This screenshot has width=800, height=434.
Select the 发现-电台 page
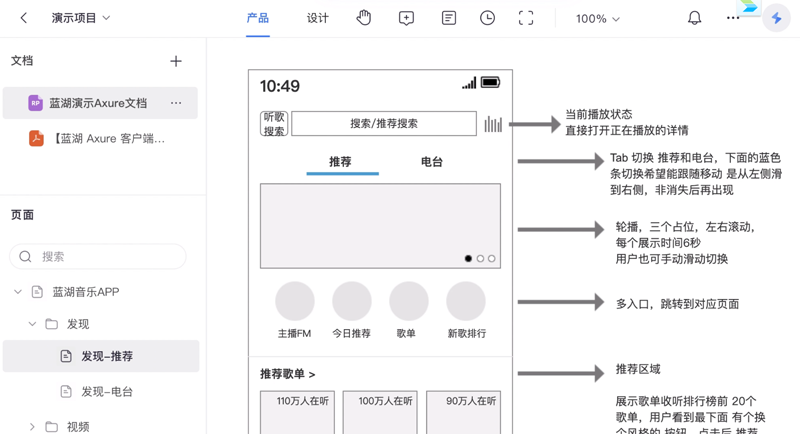click(x=107, y=391)
